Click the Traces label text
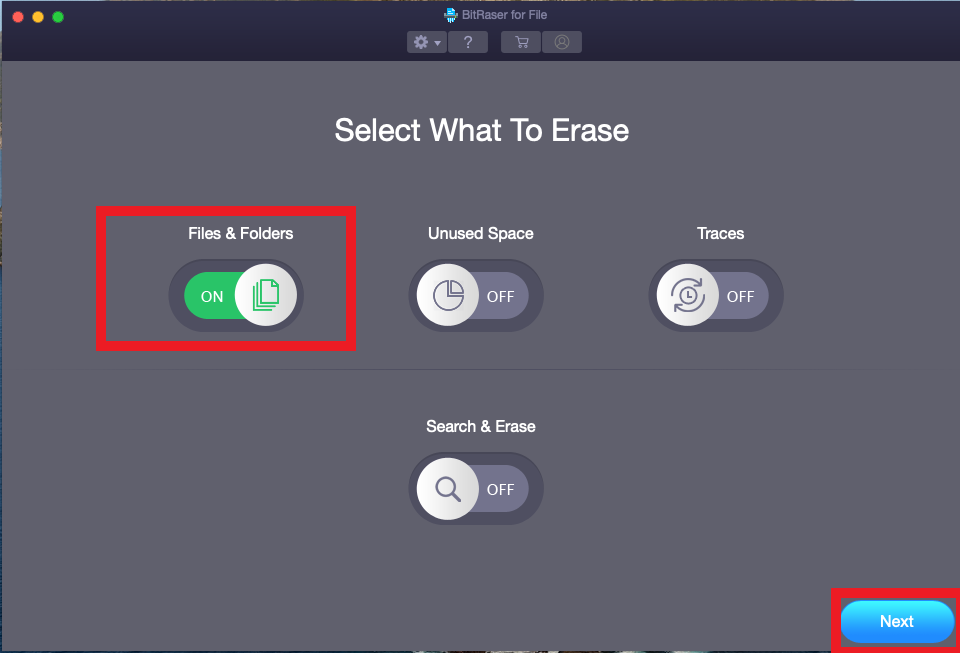The height and width of the screenshot is (653, 960). click(721, 233)
